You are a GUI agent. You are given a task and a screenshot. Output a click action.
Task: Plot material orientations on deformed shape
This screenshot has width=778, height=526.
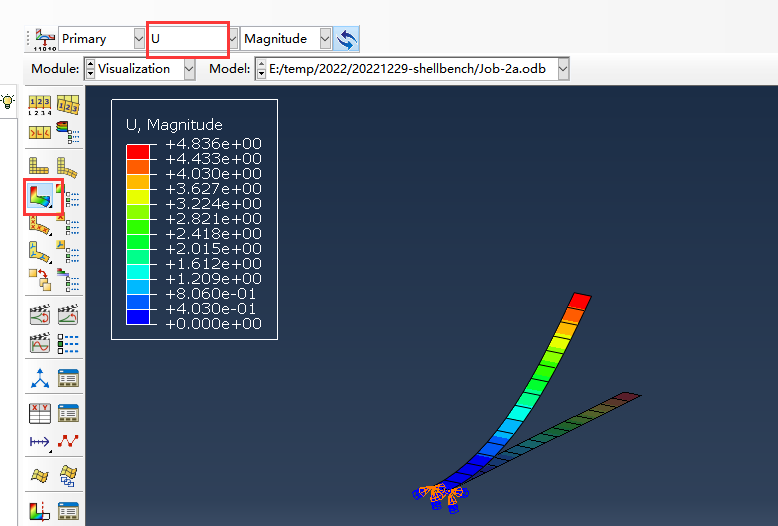coord(40,253)
